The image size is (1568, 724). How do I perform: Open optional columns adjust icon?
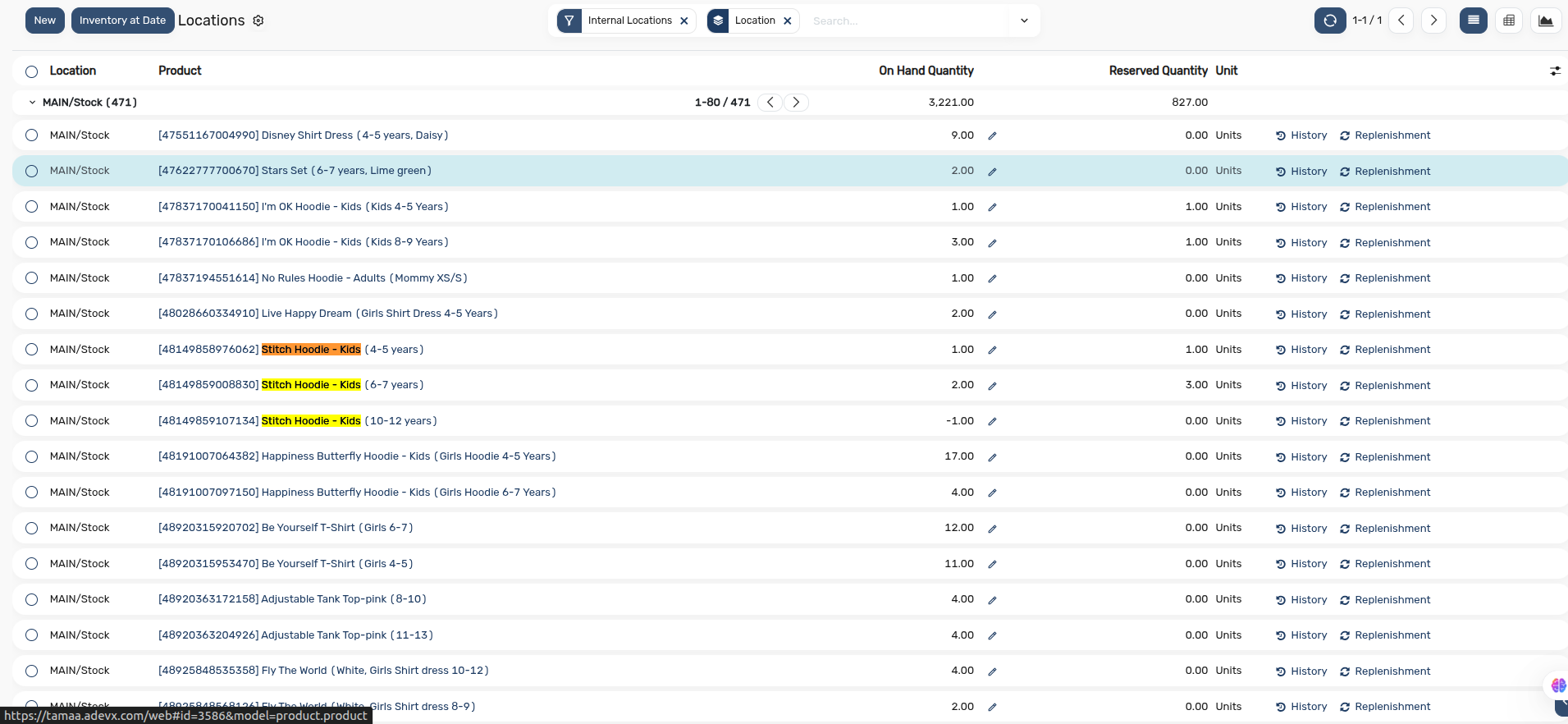[1555, 71]
